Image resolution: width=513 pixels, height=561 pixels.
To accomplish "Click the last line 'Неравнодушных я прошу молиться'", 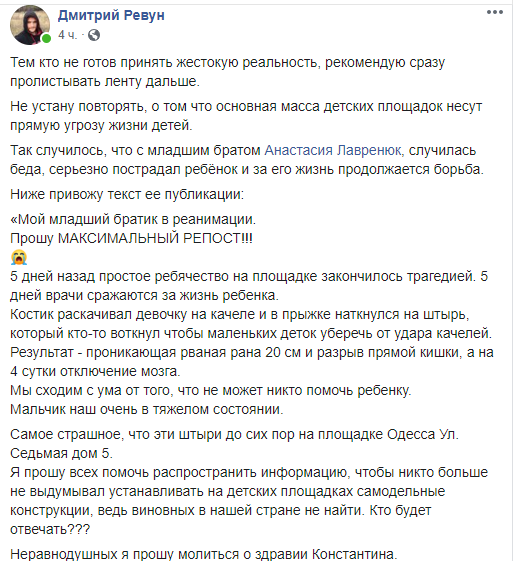I will [204, 554].
